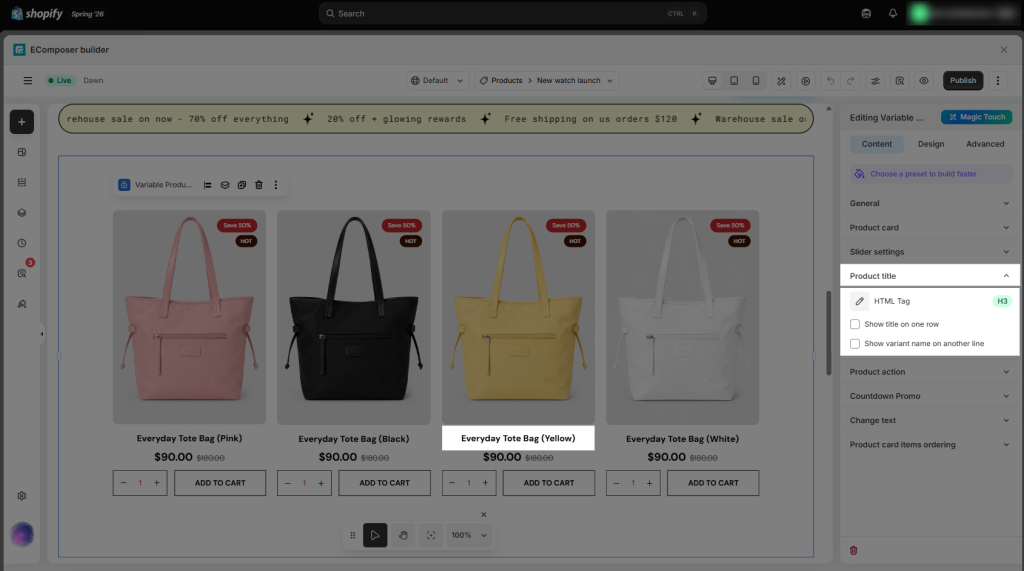
Task: Collapse the Product title section
Action: (x=929, y=276)
